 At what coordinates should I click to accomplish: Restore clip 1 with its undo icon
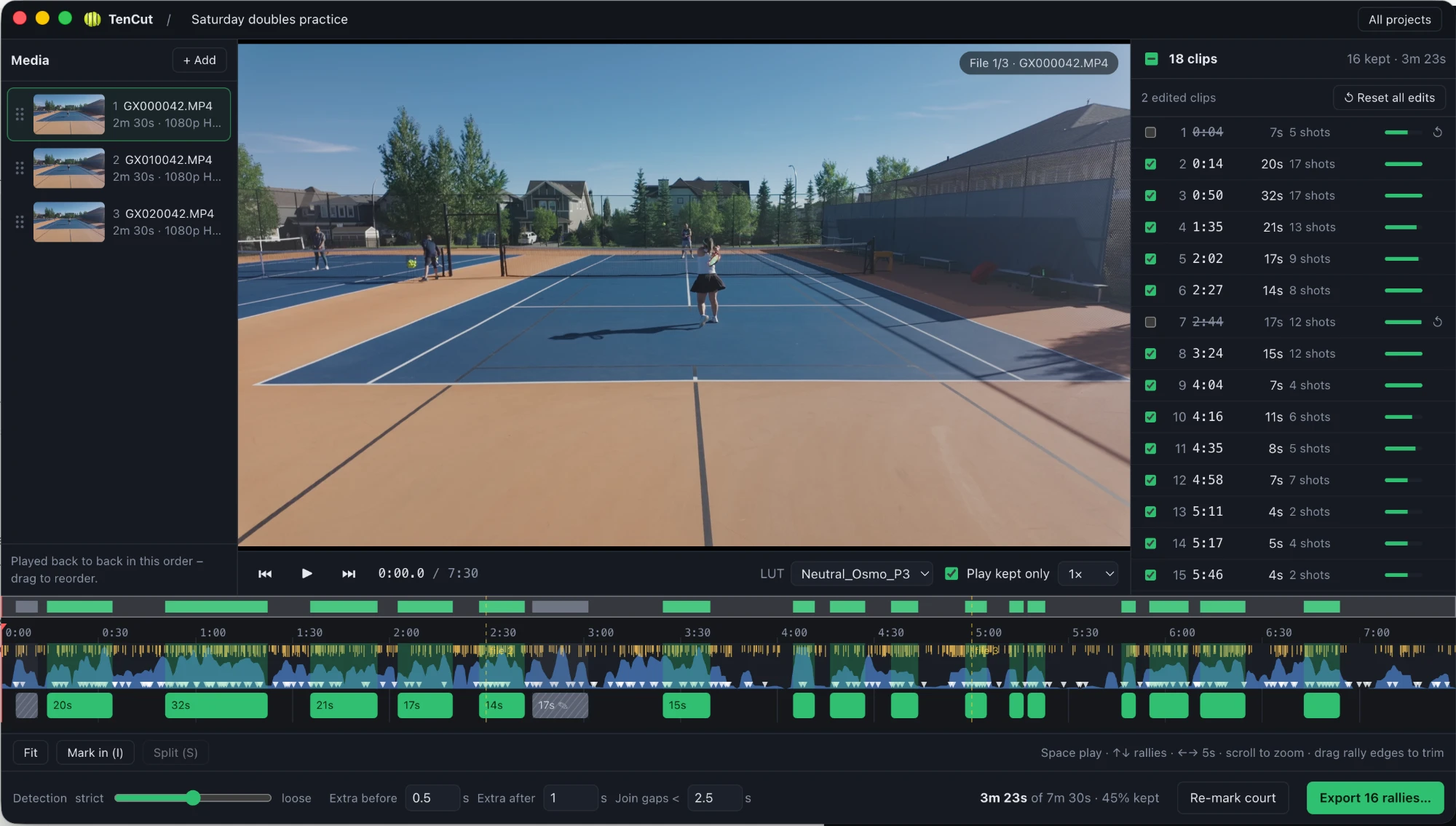(x=1437, y=132)
